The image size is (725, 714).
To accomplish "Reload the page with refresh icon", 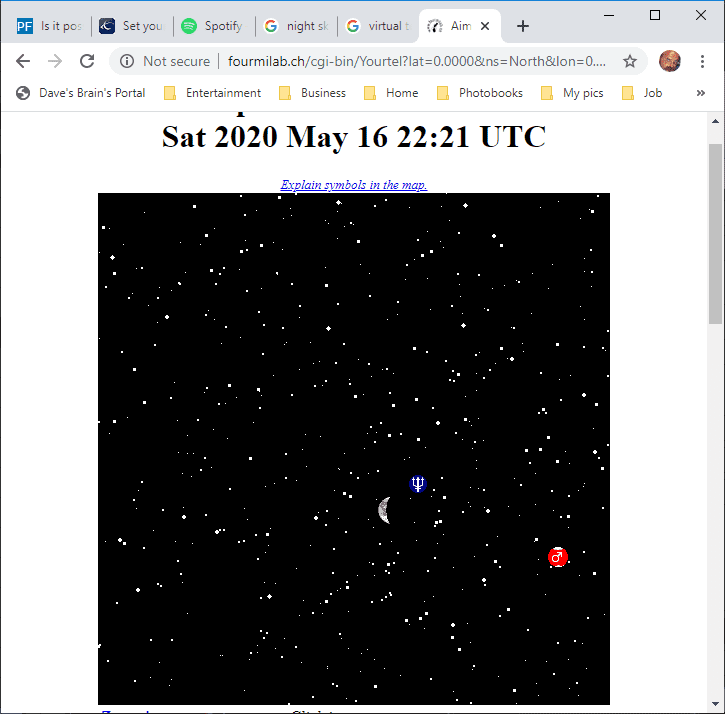I will click(x=87, y=61).
